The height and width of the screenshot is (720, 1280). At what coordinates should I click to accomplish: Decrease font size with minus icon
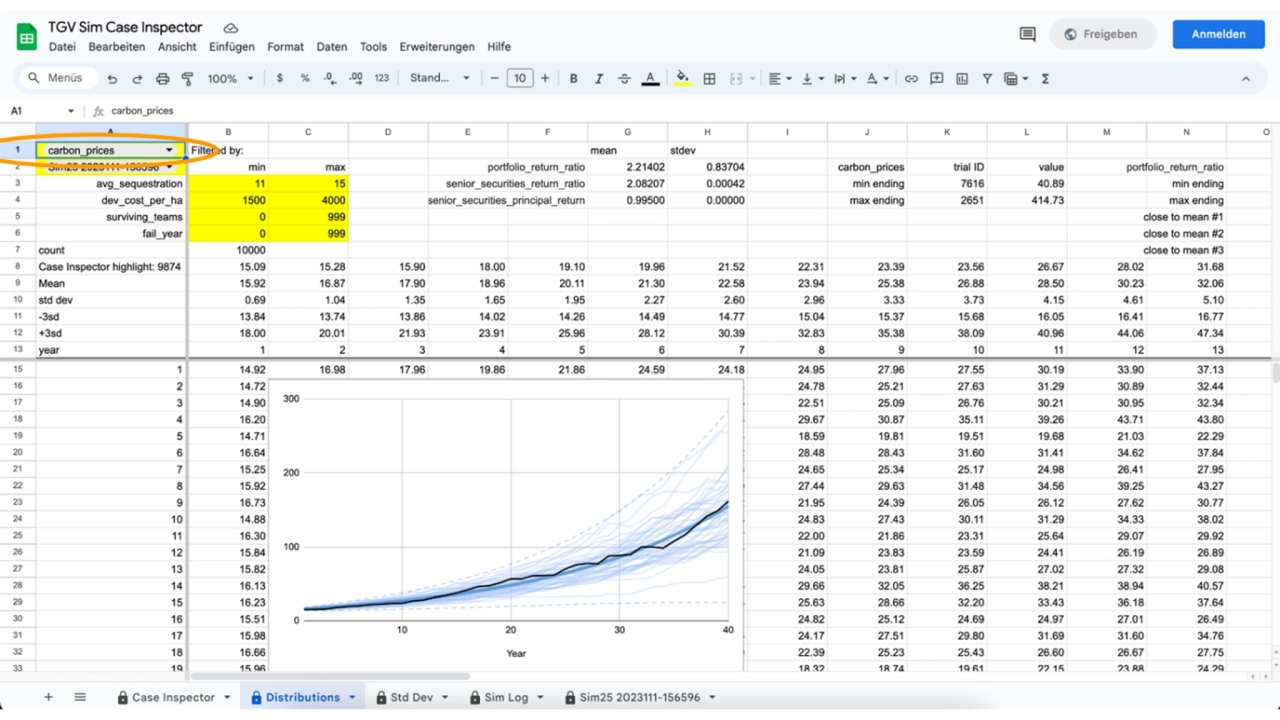[494, 78]
